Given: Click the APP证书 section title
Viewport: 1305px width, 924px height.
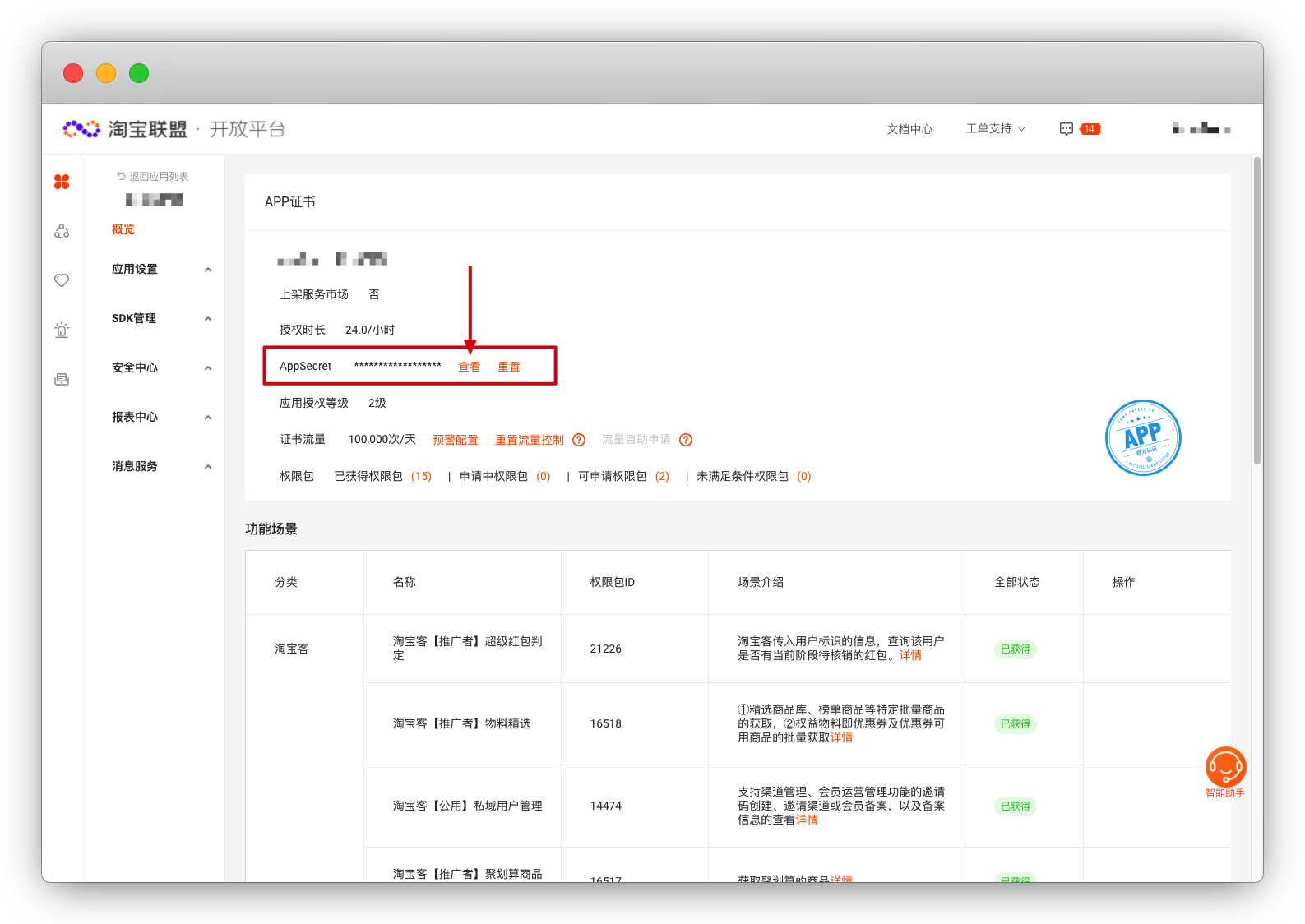Looking at the screenshot, I should [x=290, y=201].
